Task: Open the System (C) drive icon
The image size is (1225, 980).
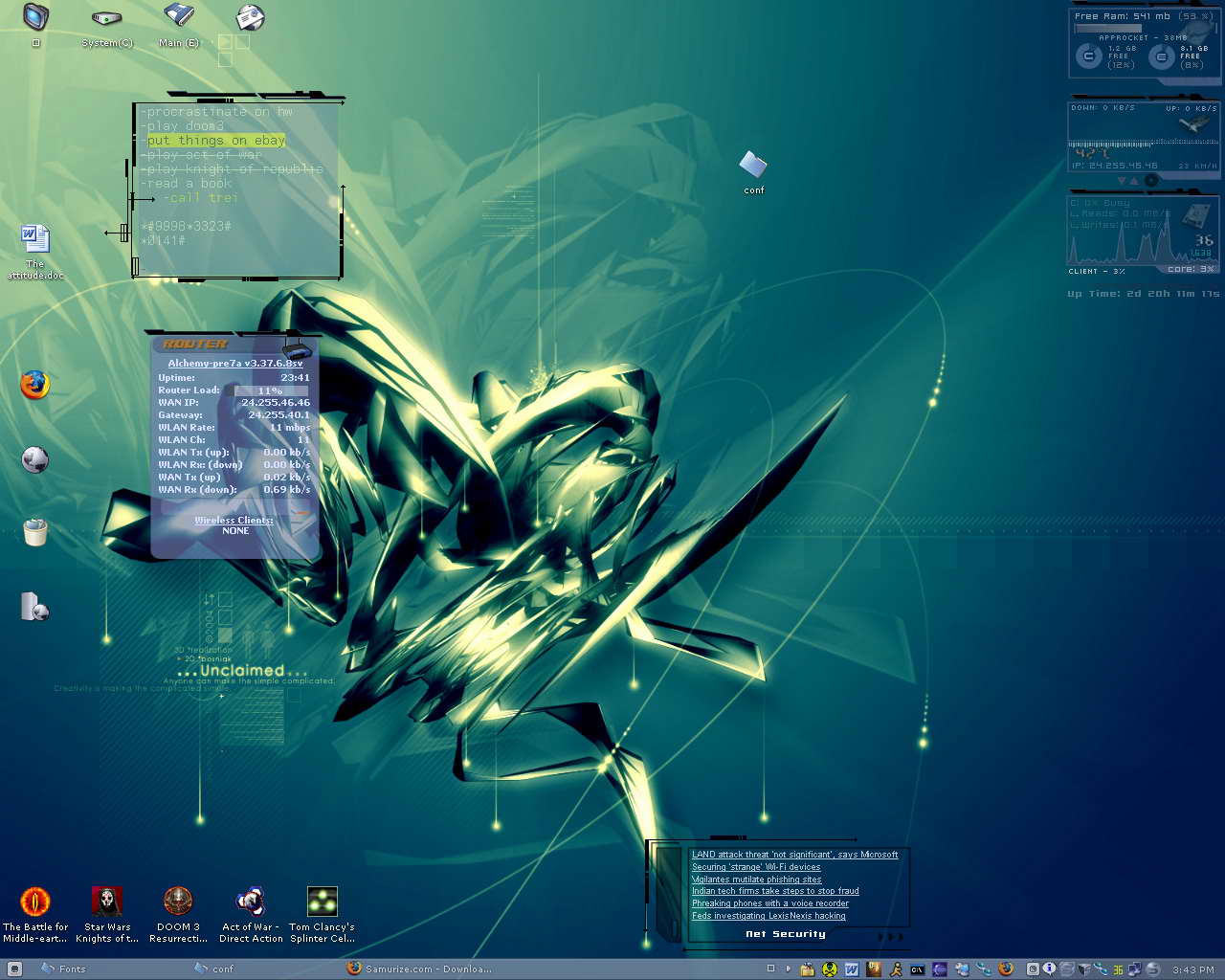Action: pos(106,18)
